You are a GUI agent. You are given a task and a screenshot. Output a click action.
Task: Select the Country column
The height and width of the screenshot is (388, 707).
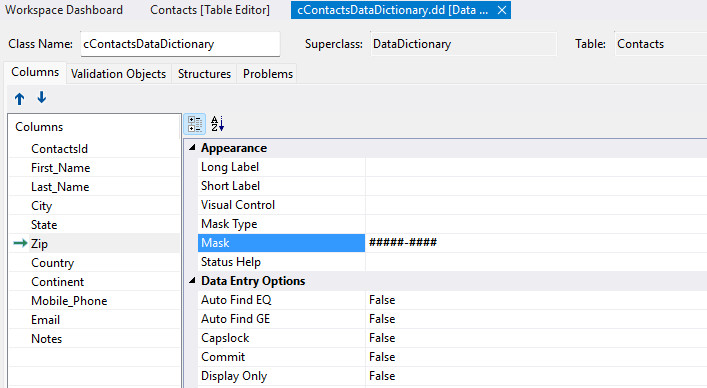[94, 263]
